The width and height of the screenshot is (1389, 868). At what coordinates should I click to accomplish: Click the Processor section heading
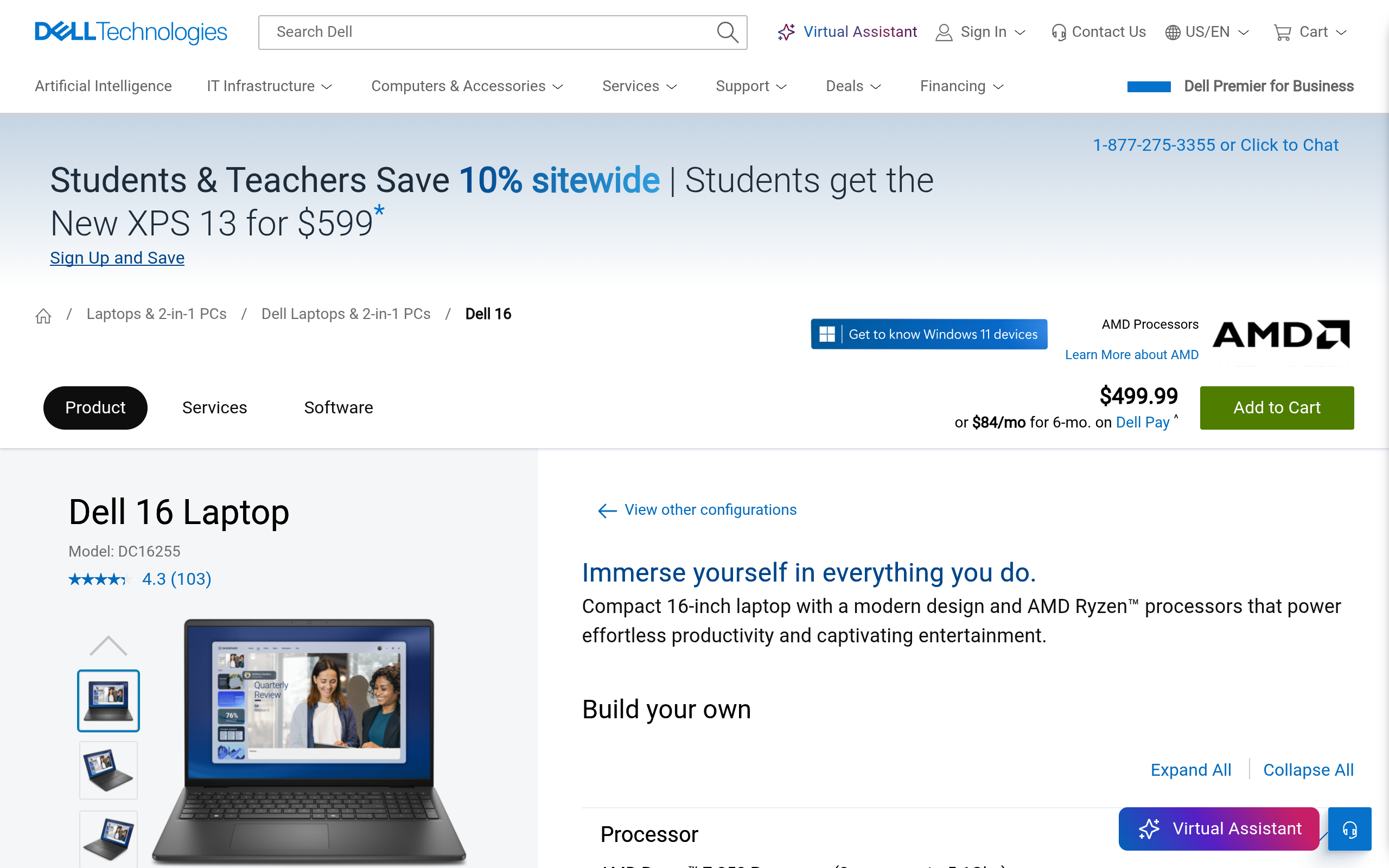pyautogui.click(x=649, y=835)
